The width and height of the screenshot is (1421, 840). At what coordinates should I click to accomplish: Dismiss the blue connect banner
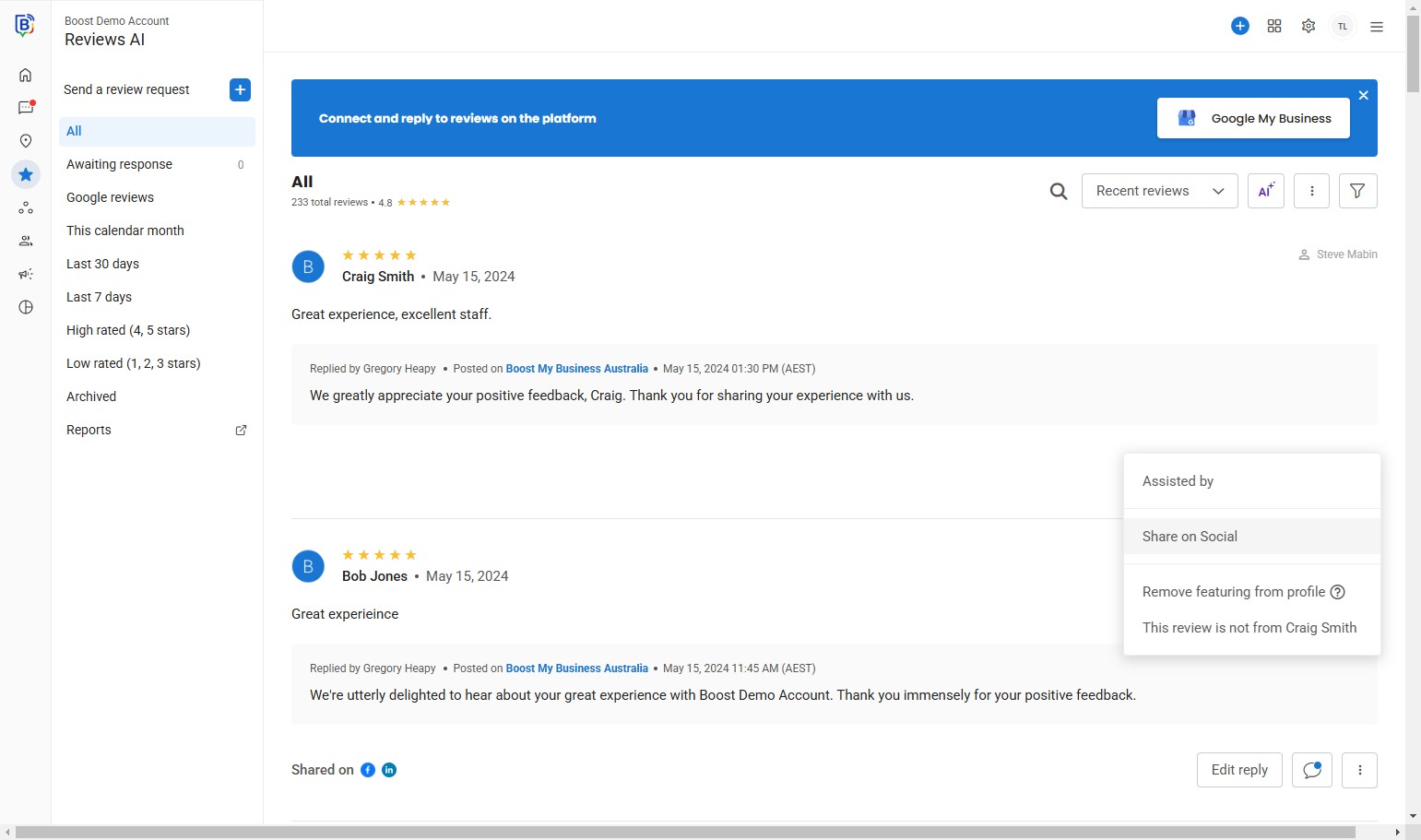tap(1363, 95)
